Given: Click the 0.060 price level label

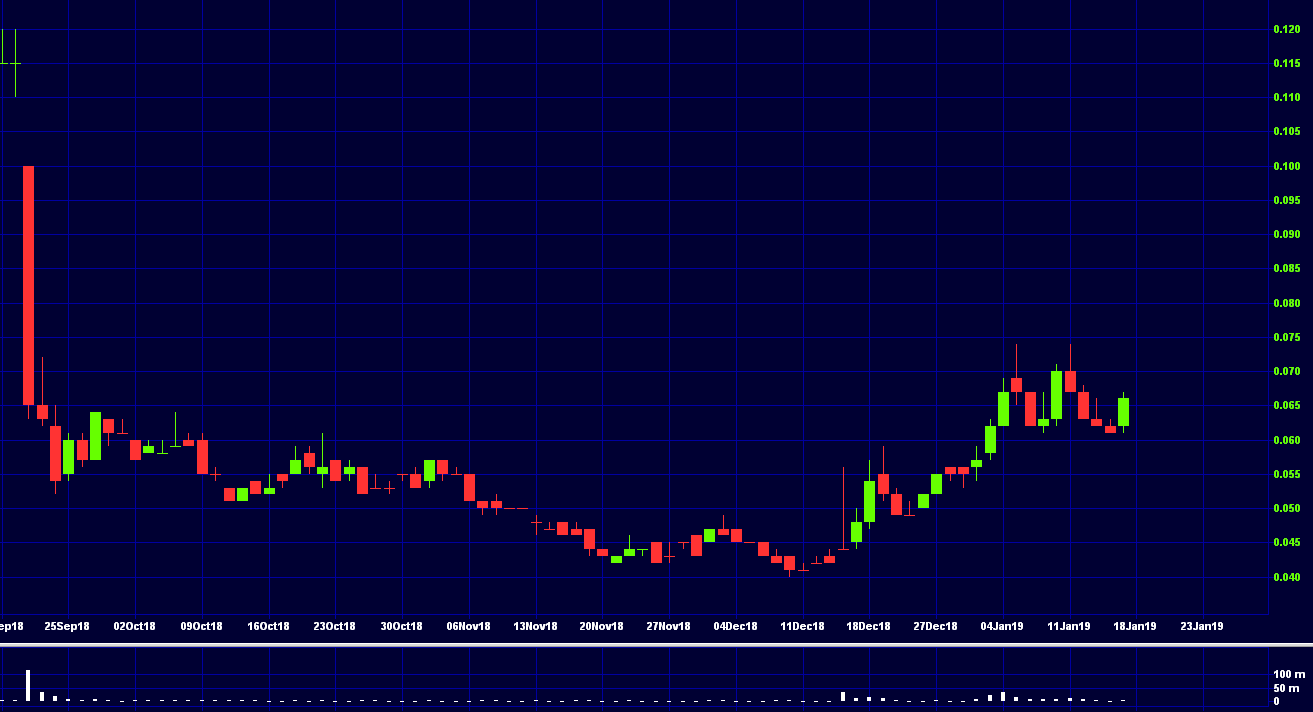Looking at the screenshot, I should tap(1286, 440).
